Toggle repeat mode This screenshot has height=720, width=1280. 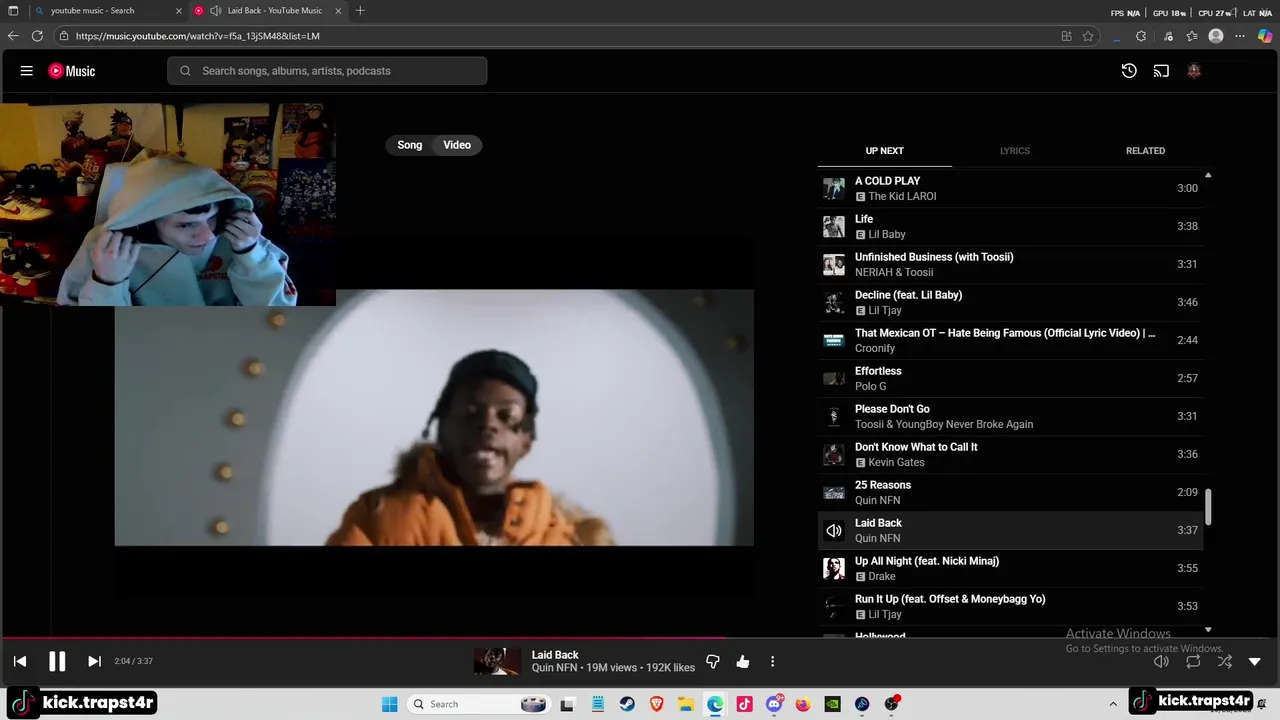coord(1193,661)
